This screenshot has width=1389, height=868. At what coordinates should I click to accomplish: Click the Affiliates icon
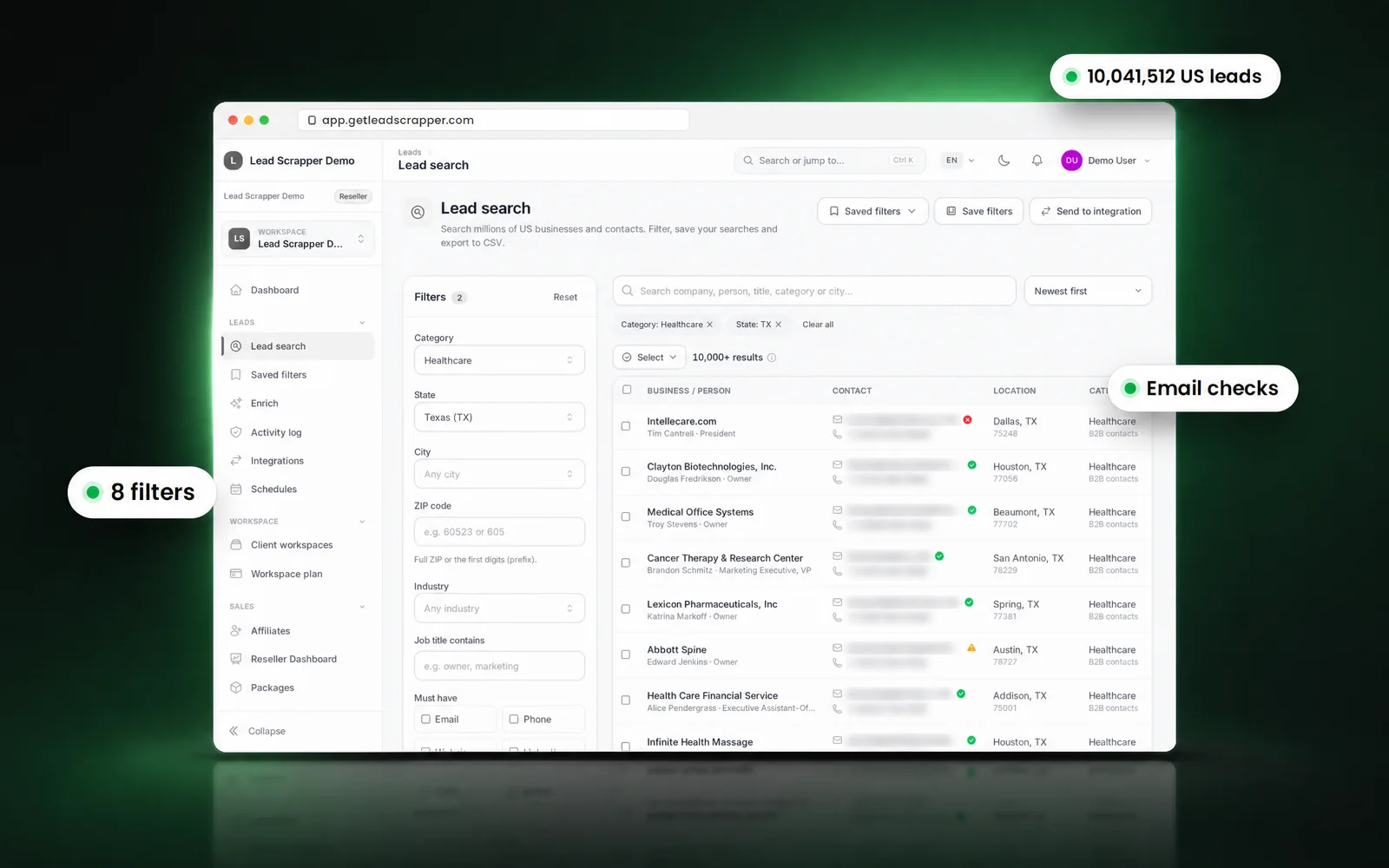(x=235, y=631)
